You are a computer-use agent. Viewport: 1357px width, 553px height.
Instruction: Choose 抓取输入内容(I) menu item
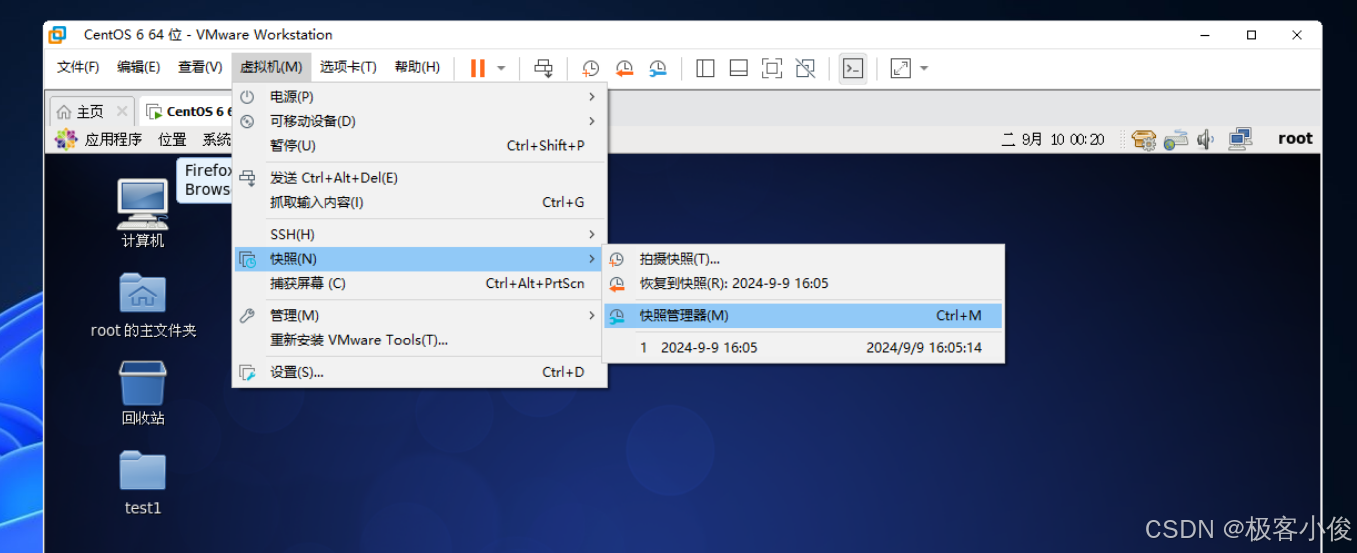coord(419,202)
